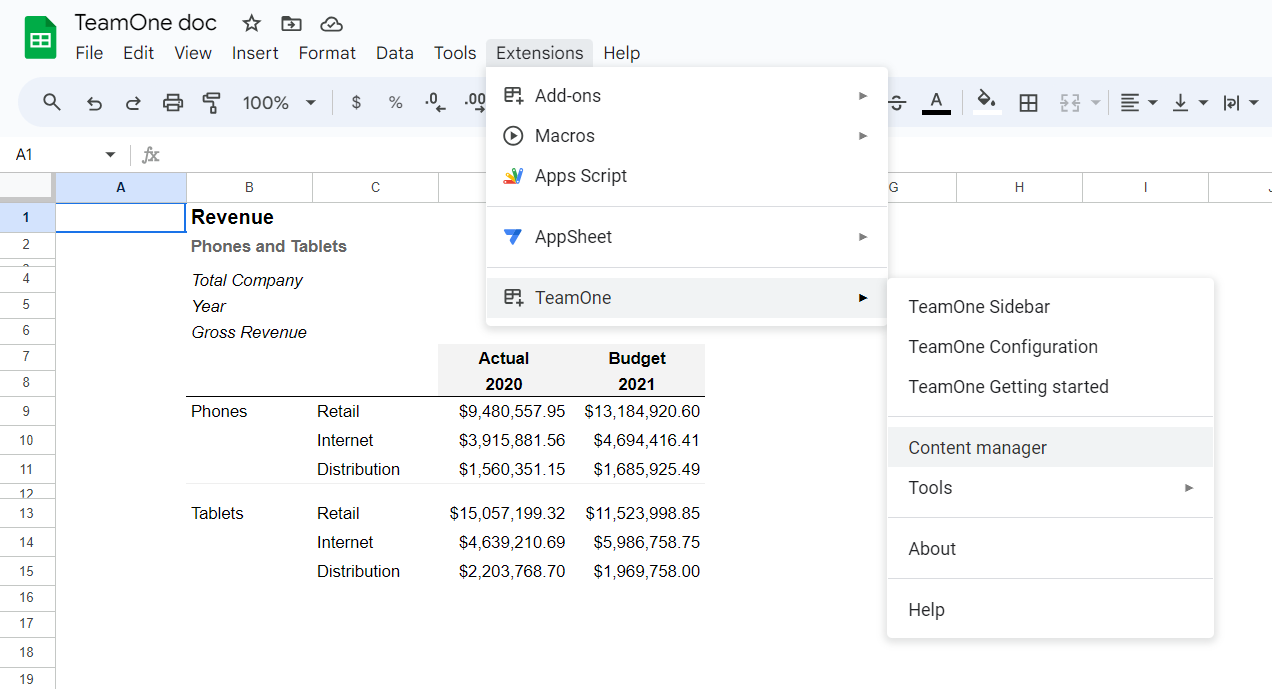Select column H by its header
The height and width of the screenshot is (689, 1272).
(x=1019, y=187)
